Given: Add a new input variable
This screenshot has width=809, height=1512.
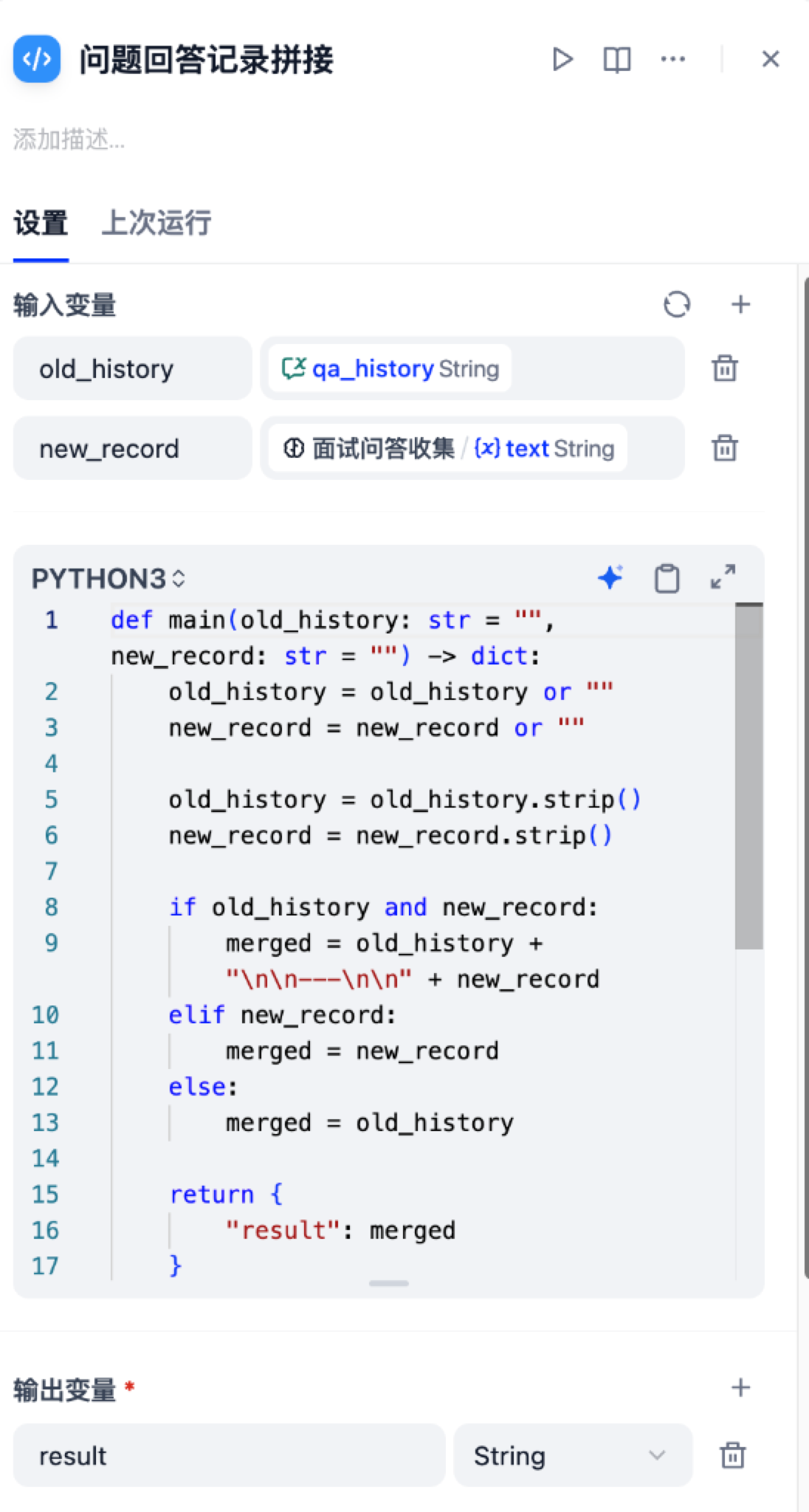Looking at the screenshot, I should pos(740,304).
